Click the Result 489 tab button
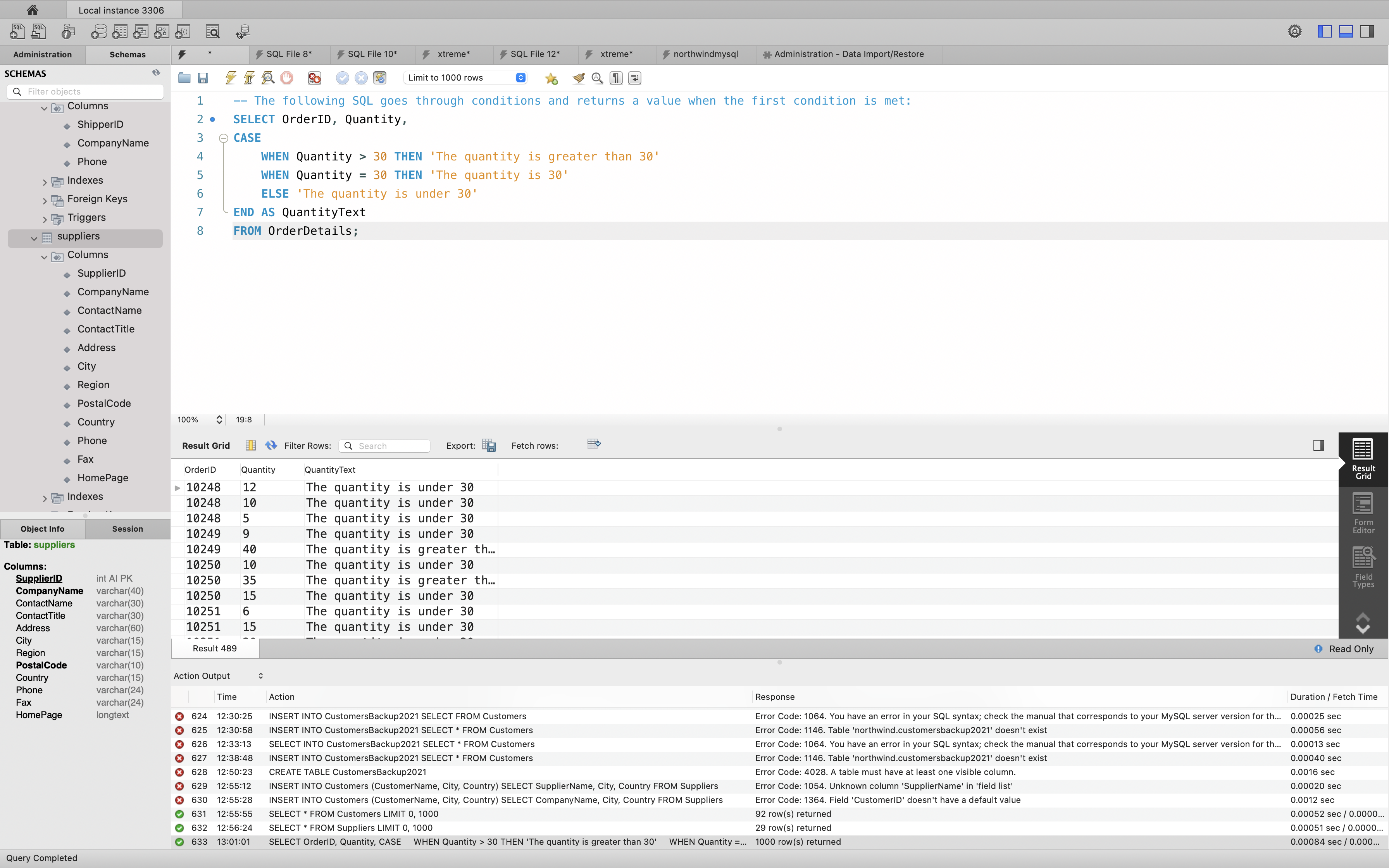Screen dimensions: 1389x868 [215, 648]
